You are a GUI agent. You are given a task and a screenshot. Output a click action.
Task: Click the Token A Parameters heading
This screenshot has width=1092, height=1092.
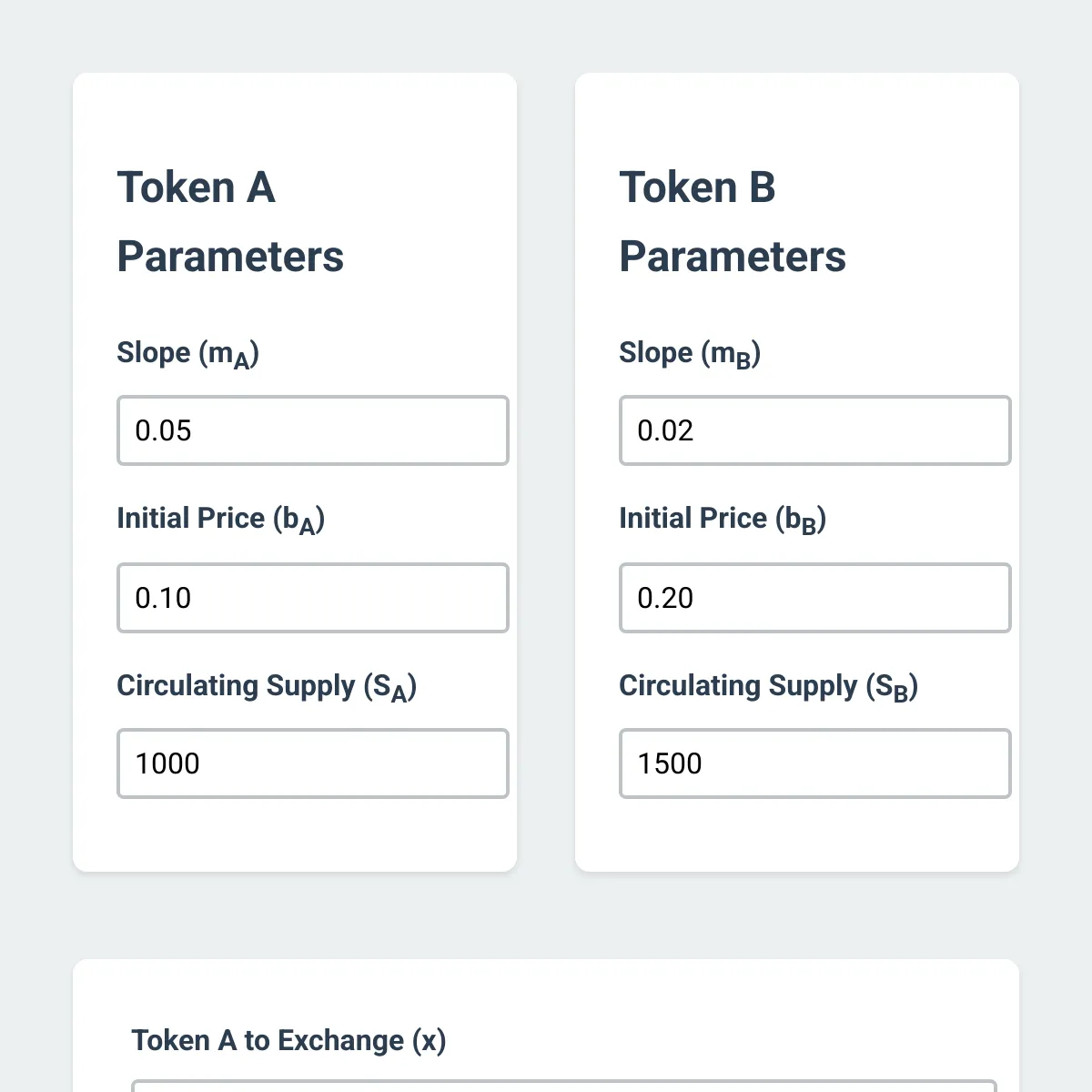(231, 221)
